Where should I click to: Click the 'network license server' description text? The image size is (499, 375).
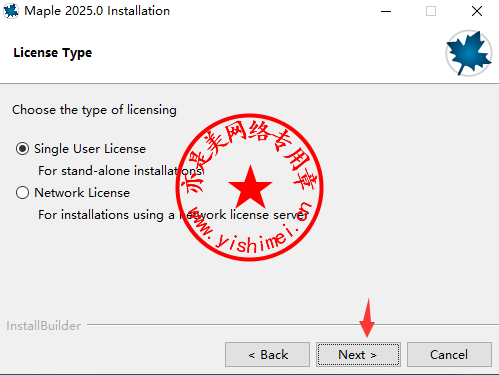[173, 215]
